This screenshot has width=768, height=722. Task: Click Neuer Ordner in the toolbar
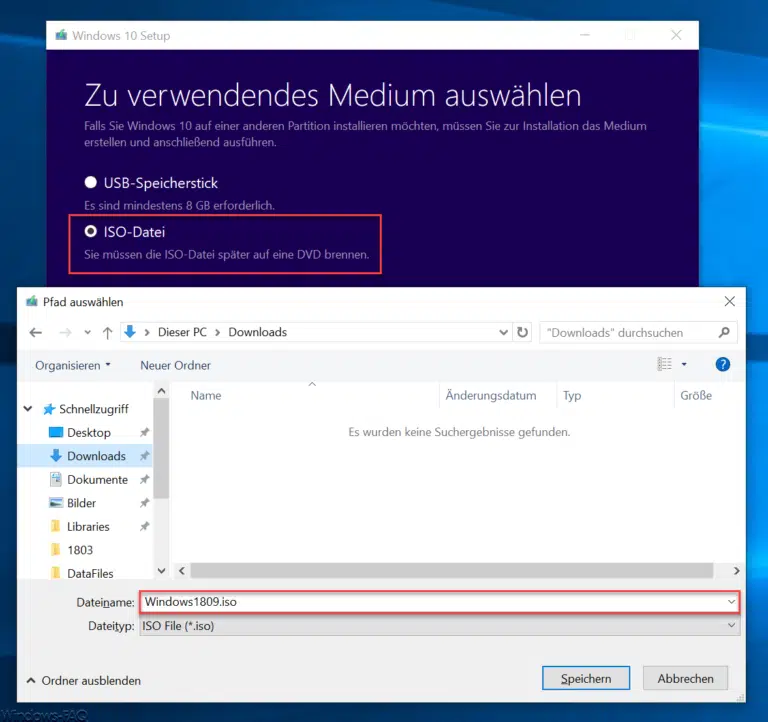(175, 365)
